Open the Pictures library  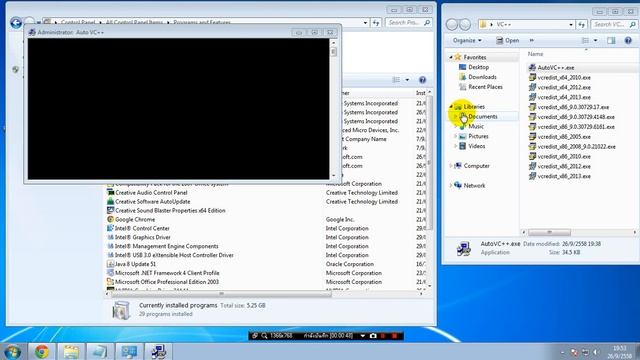tap(473, 136)
